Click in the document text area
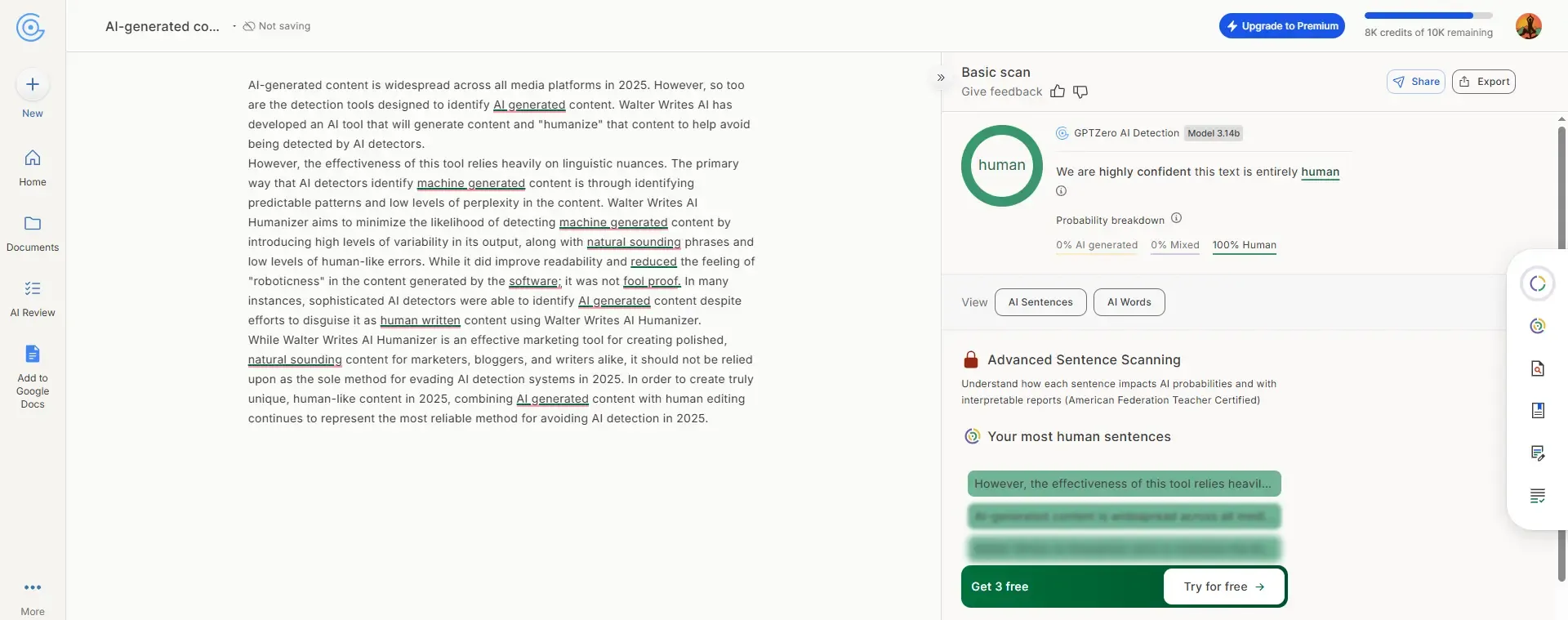1568x620 pixels. 501,252
